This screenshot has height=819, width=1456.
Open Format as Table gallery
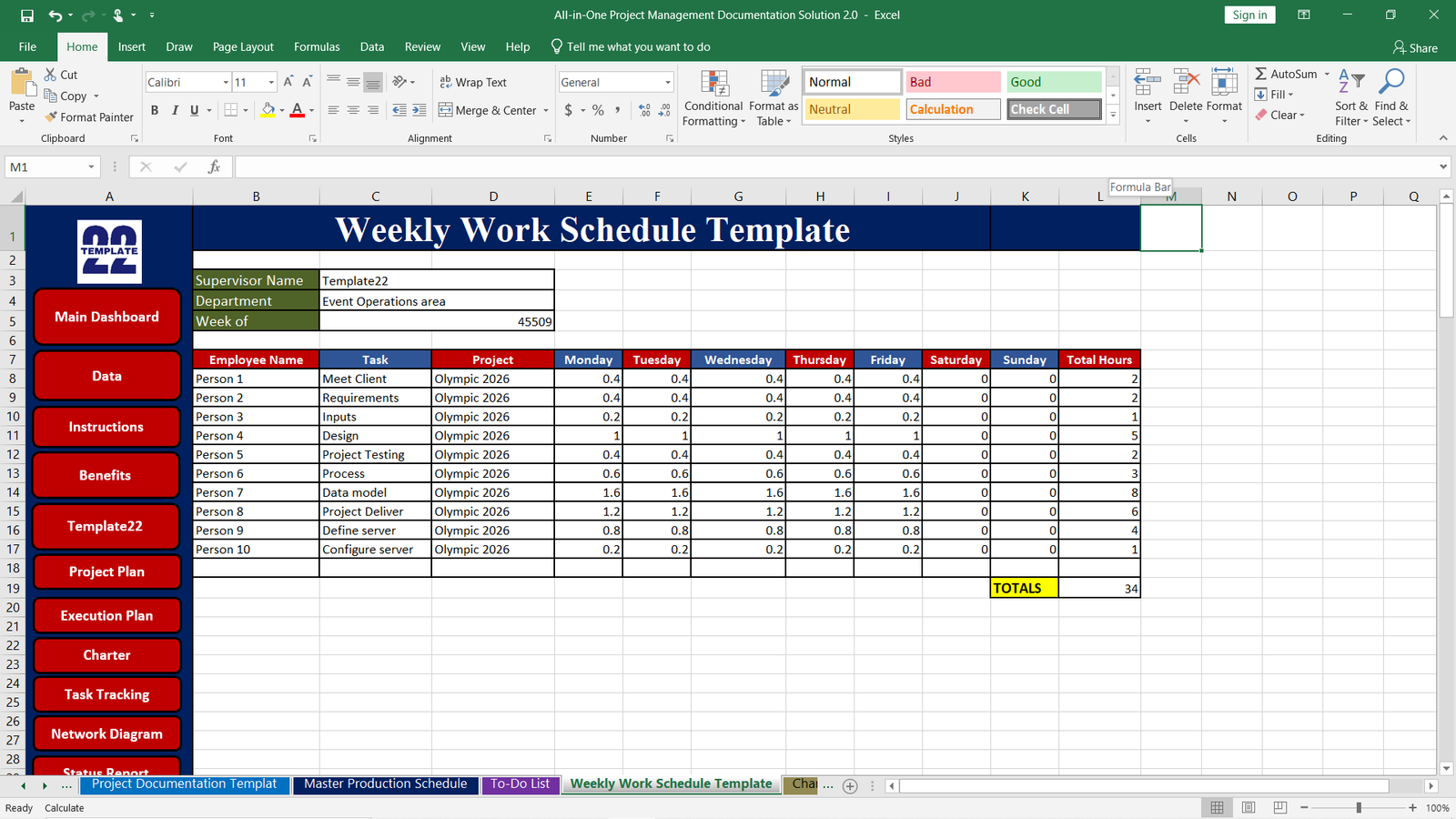point(773,98)
